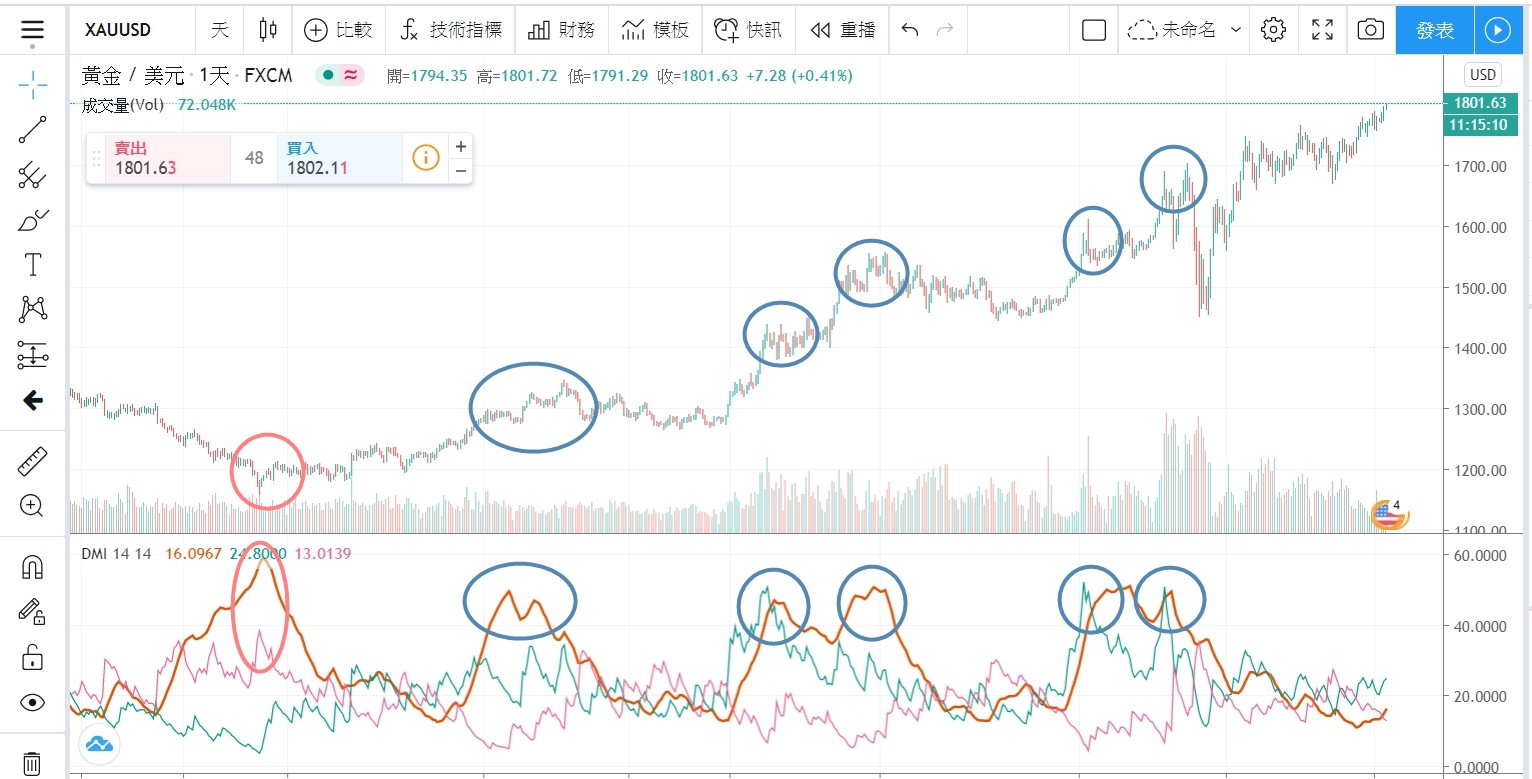This screenshot has width=1532, height=779.
Task: Click the 賣出 sell button at 1801.63
Action: point(168,158)
